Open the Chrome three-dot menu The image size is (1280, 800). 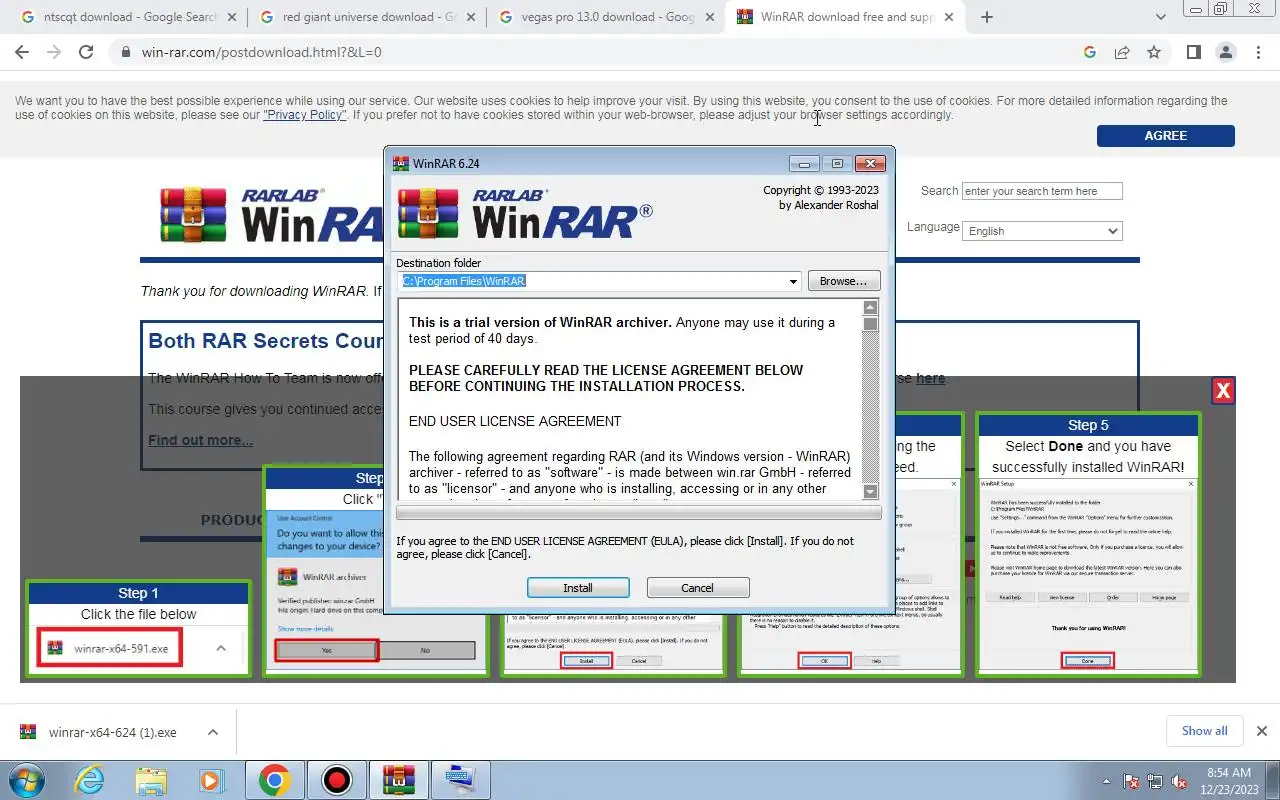coord(1258,52)
